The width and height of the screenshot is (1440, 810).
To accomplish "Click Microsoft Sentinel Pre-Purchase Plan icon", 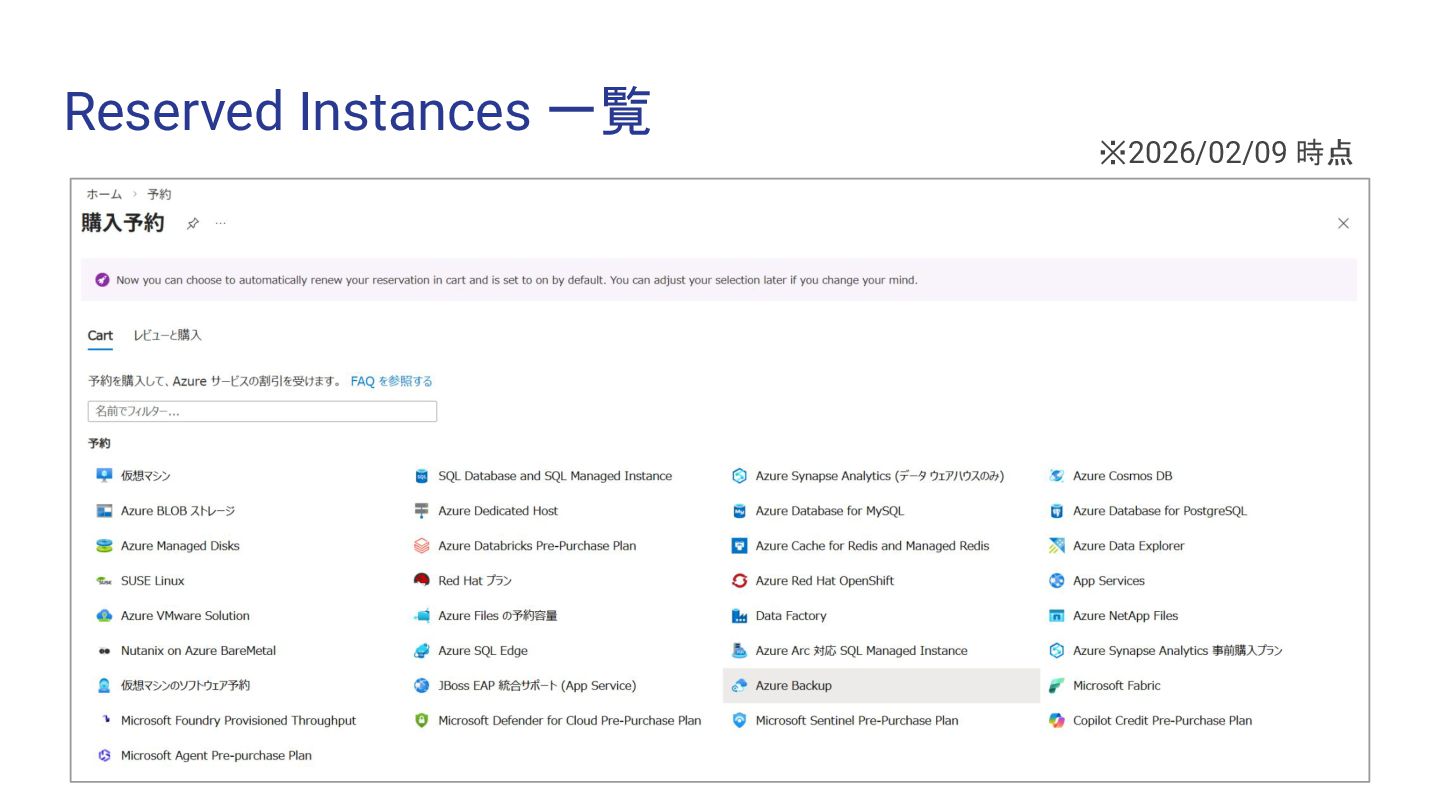I will tap(739, 720).
